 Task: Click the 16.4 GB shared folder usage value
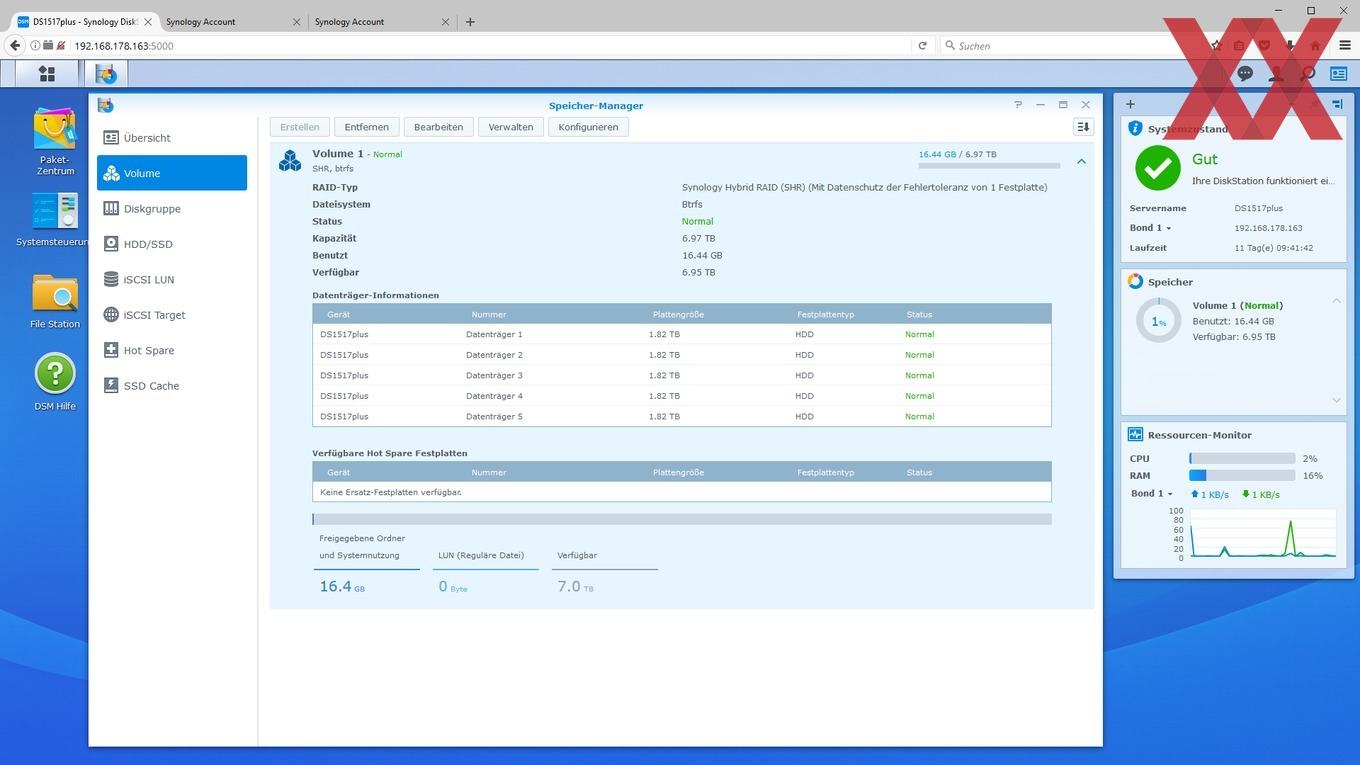pyautogui.click(x=342, y=587)
